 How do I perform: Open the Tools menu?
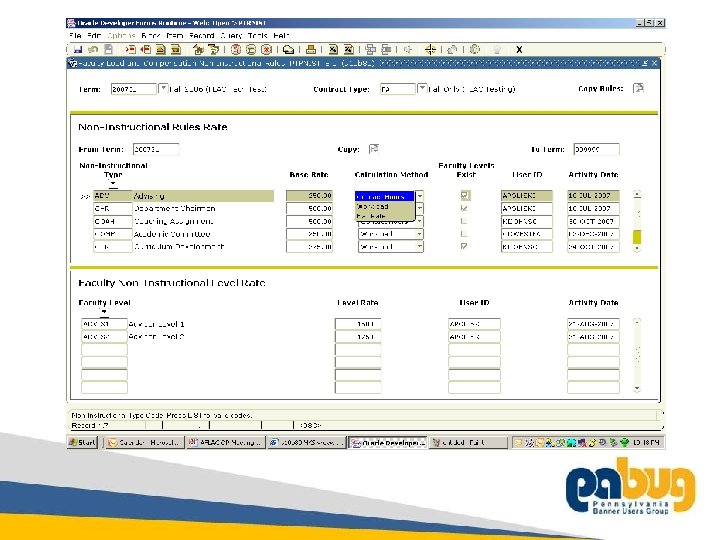click(258, 35)
